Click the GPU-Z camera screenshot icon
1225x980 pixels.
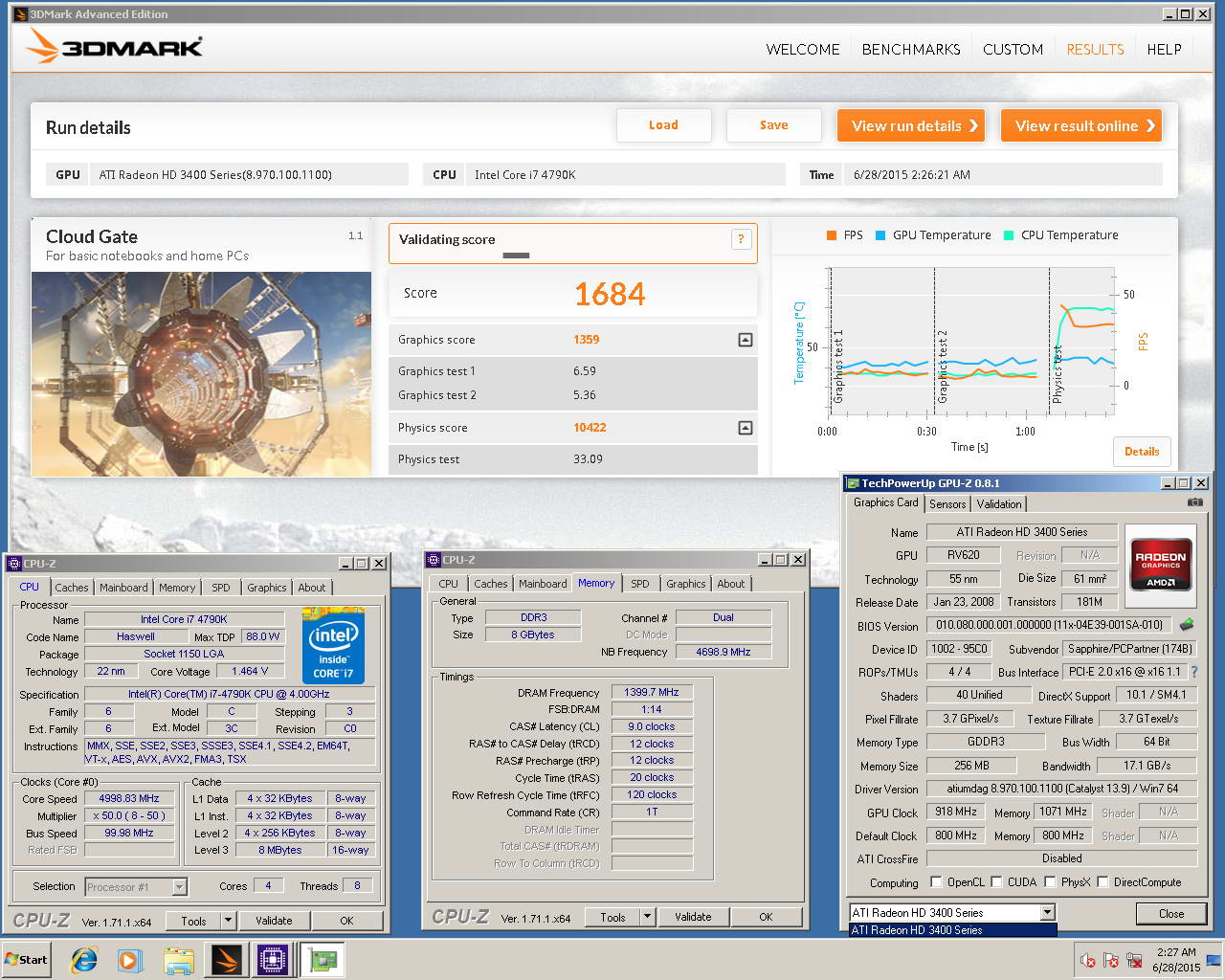pos(1195,501)
